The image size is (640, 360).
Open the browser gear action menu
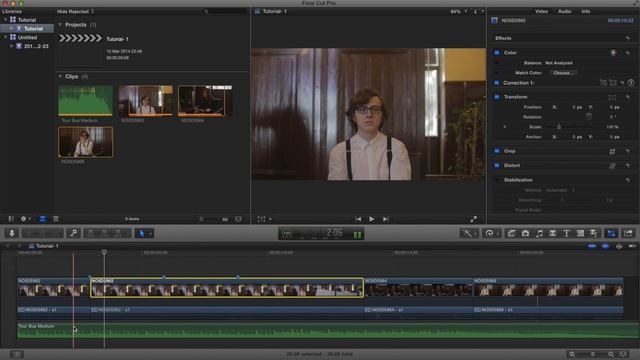(25, 219)
